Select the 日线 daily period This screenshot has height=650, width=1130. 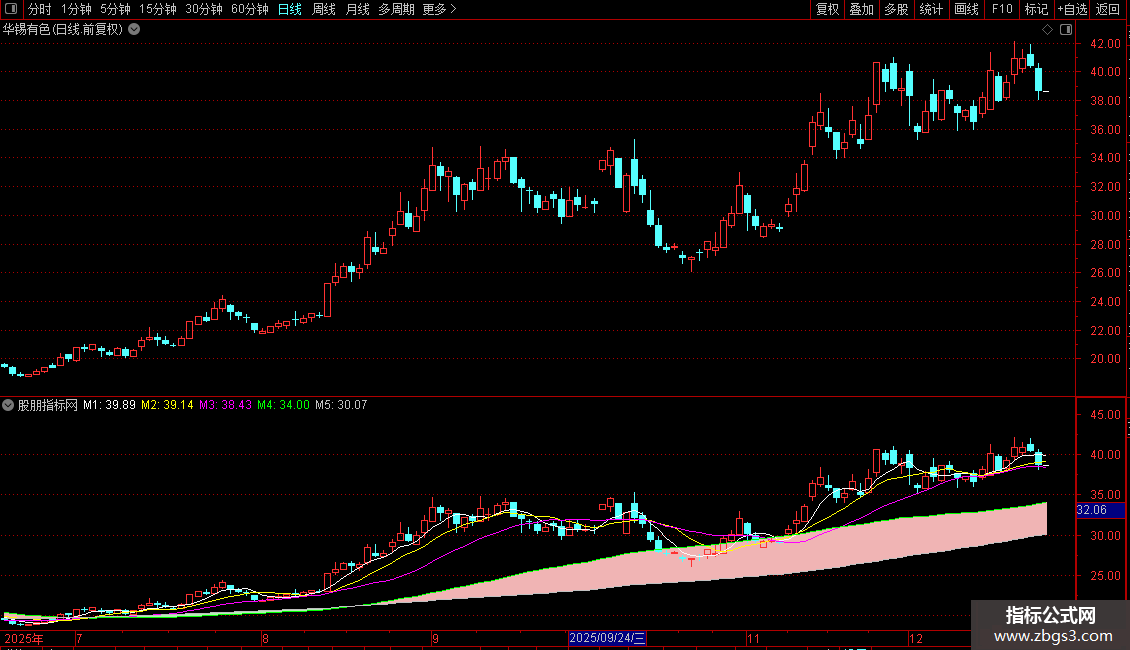(x=290, y=9)
